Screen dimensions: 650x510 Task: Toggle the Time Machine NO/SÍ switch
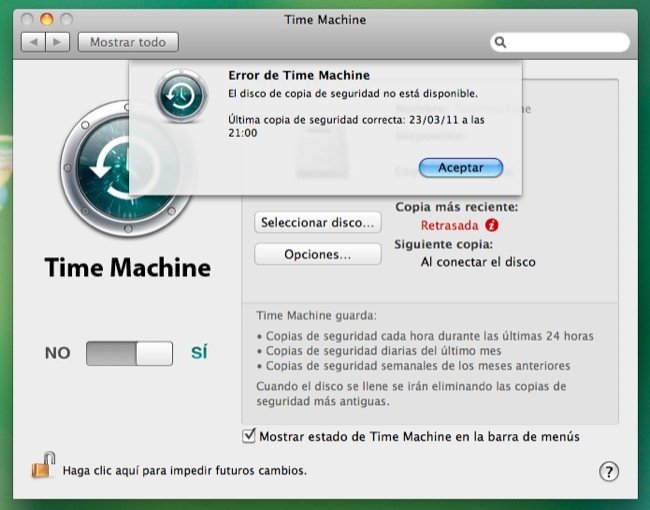129,353
